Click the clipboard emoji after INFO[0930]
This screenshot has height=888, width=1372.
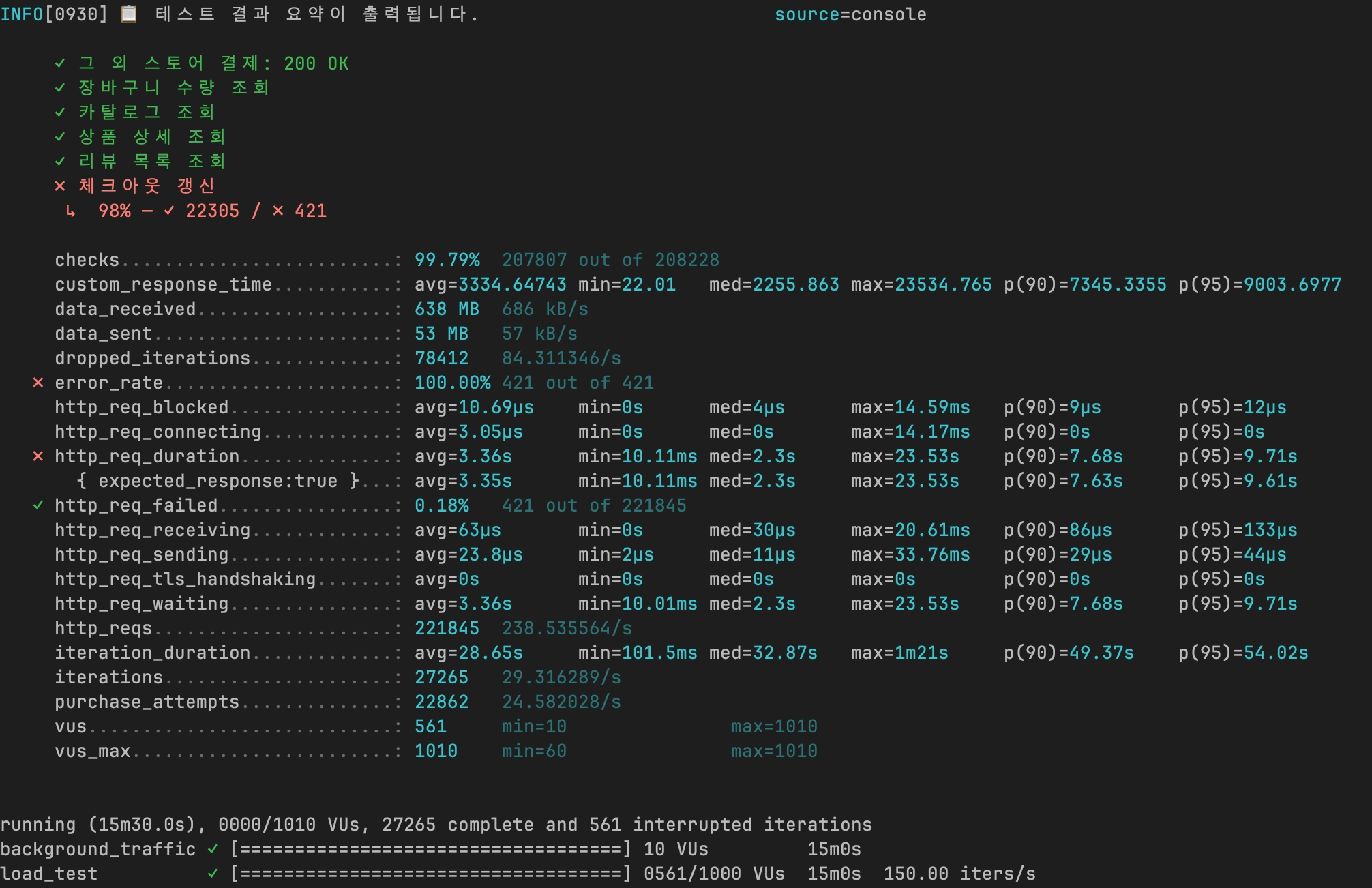[x=129, y=14]
